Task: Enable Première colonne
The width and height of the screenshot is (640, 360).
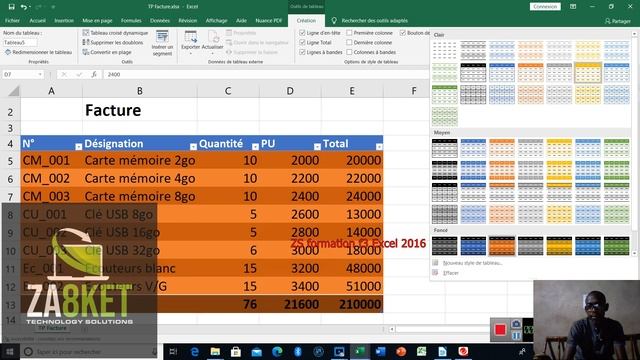Action: coord(349,33)
